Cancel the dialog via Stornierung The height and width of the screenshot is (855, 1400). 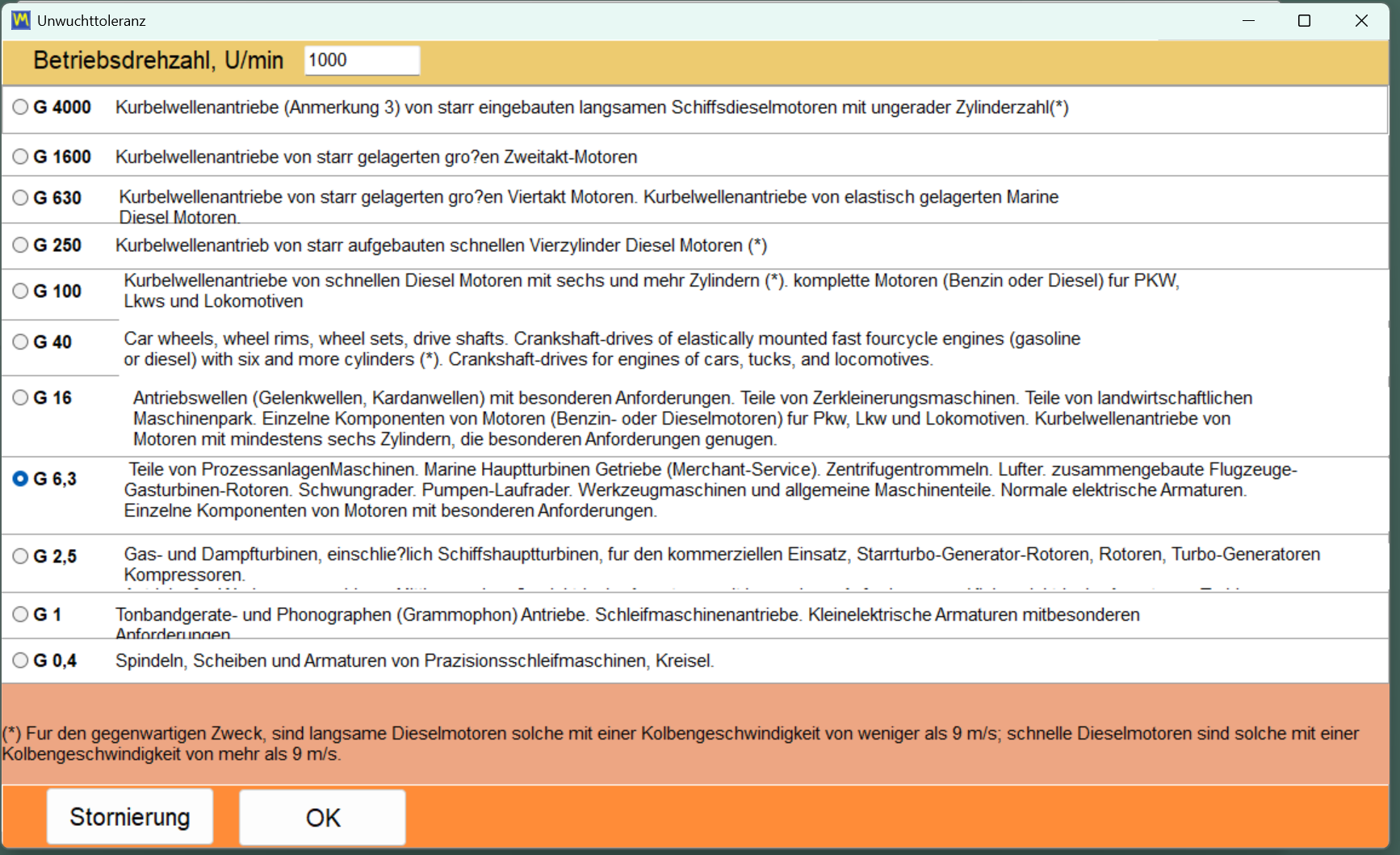[129, 816]
